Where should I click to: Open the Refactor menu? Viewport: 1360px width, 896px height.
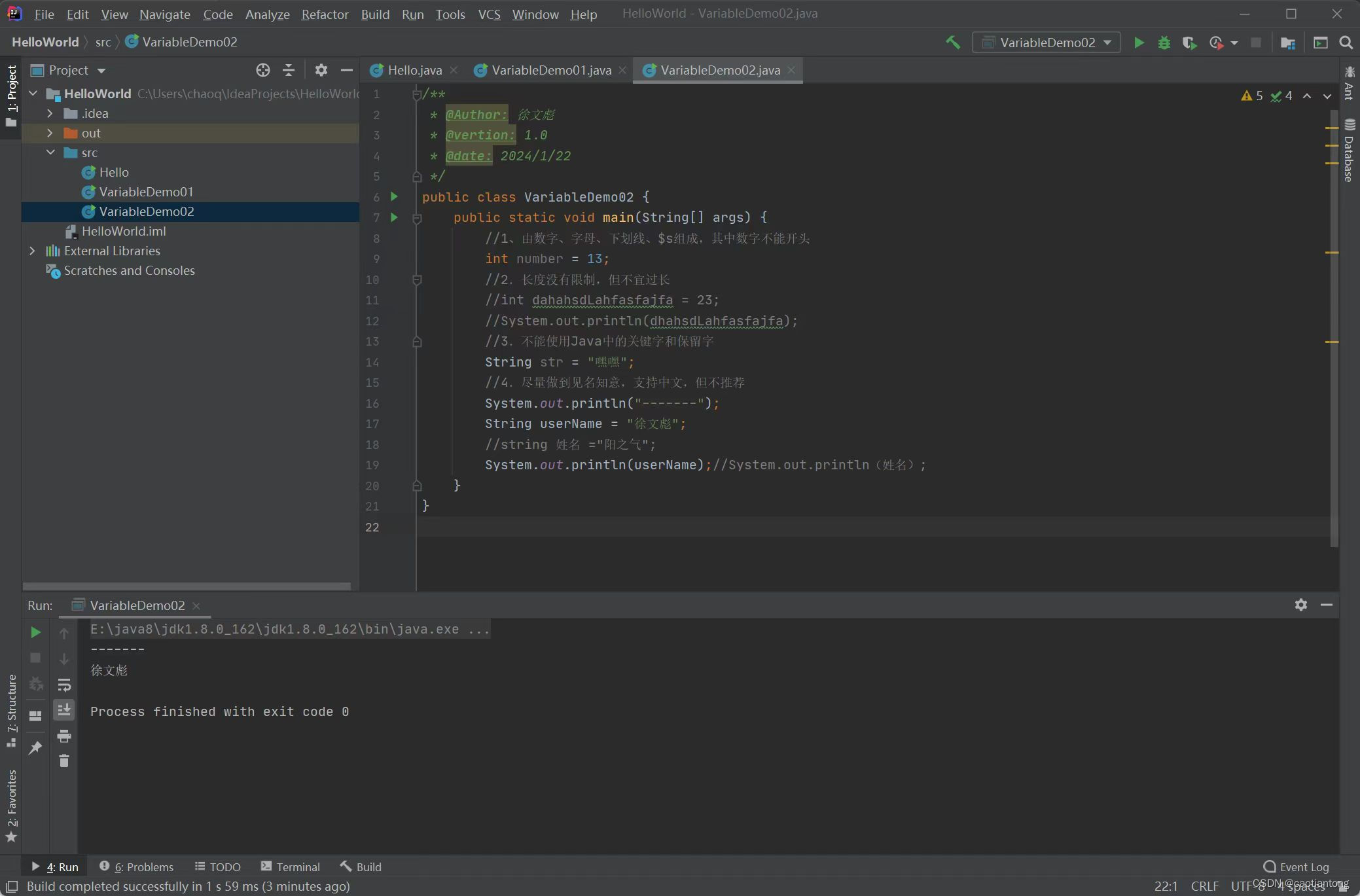point(325,14)
